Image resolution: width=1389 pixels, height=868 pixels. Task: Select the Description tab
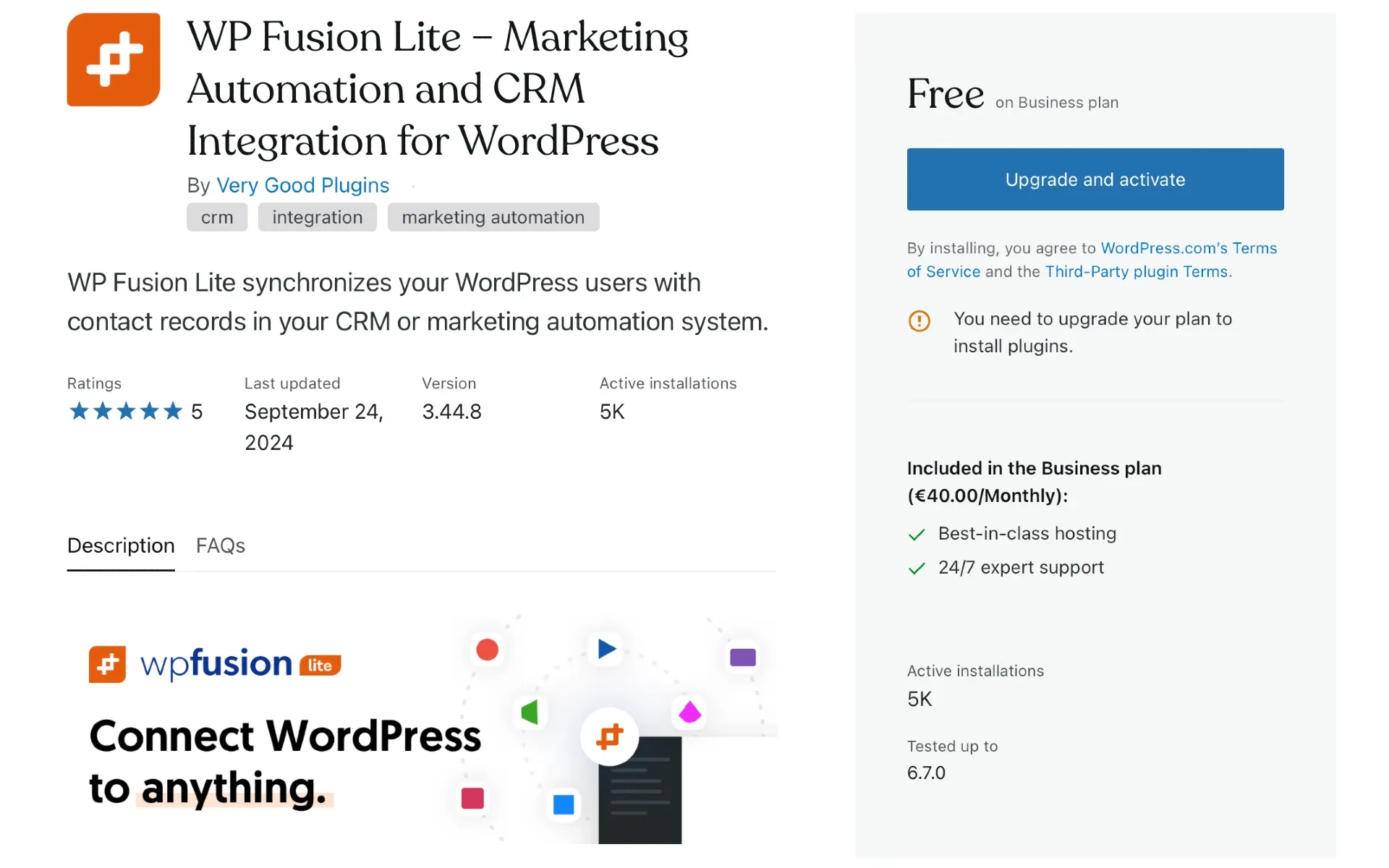pos(120,545)
